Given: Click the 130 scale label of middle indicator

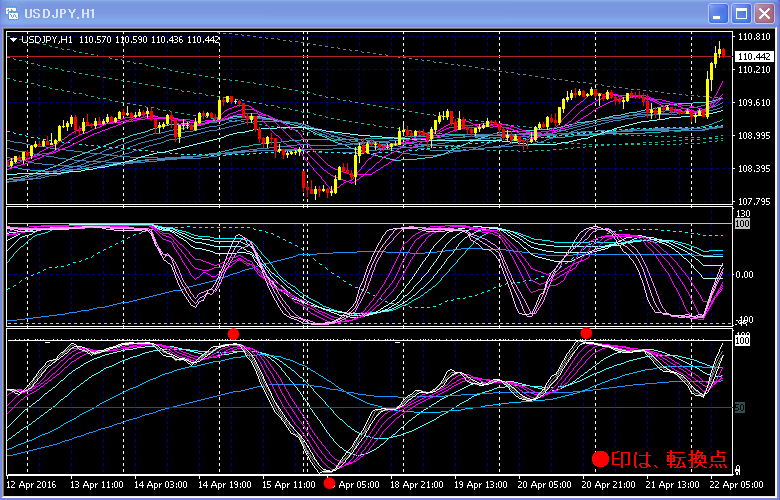Looking at the screenshot, I should (743, 213).
